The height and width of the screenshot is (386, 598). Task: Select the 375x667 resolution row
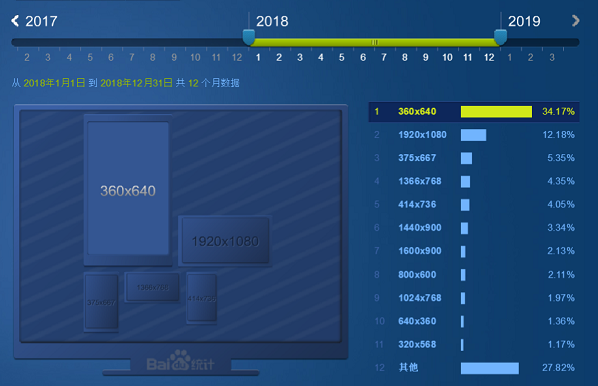(x=474, y=158)
